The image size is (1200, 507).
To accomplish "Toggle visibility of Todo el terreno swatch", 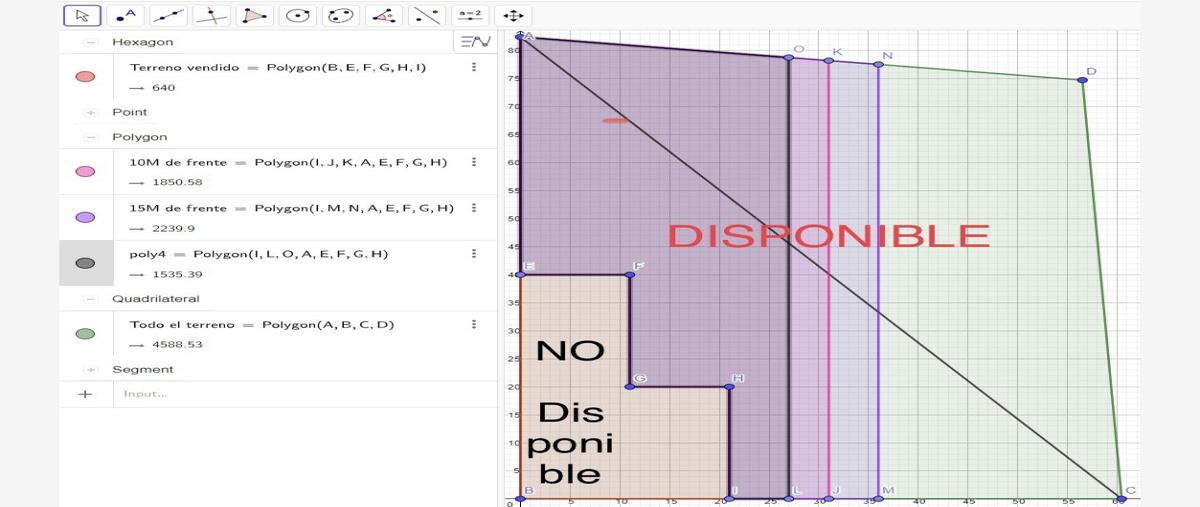I will 85,334.
